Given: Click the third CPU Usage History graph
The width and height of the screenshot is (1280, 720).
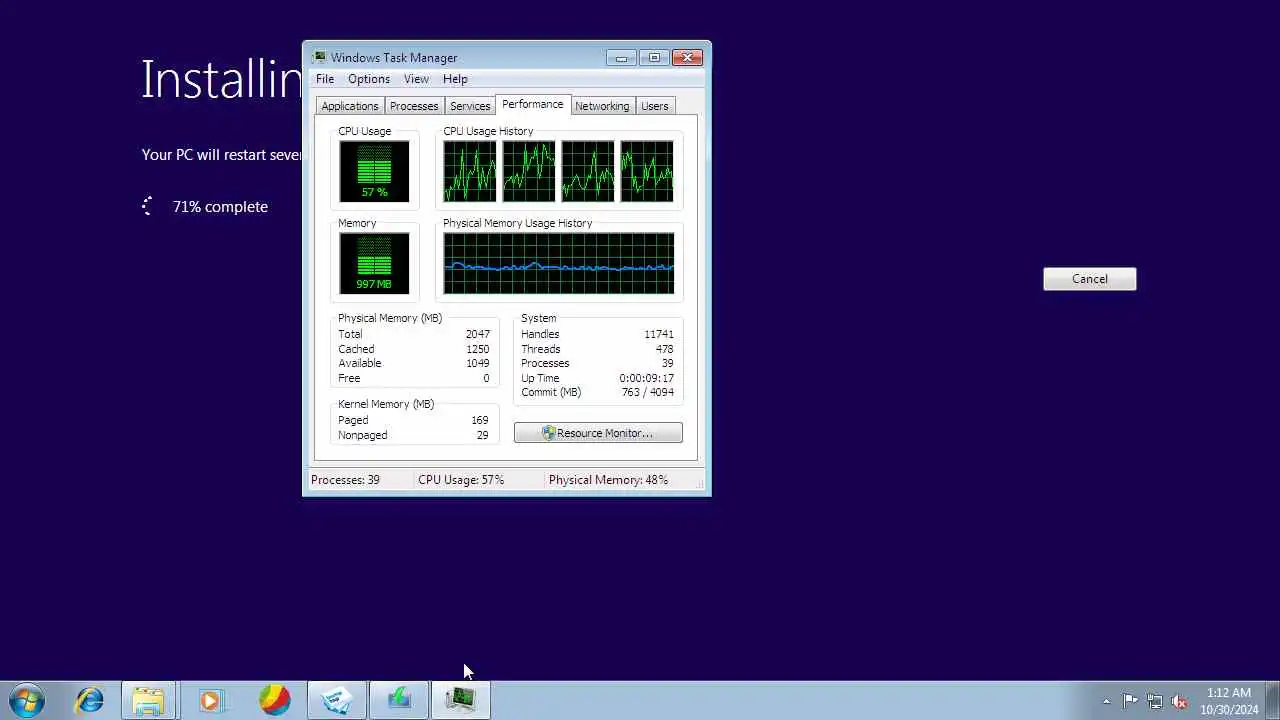Looking at the screenshot, I should point(588,171).
